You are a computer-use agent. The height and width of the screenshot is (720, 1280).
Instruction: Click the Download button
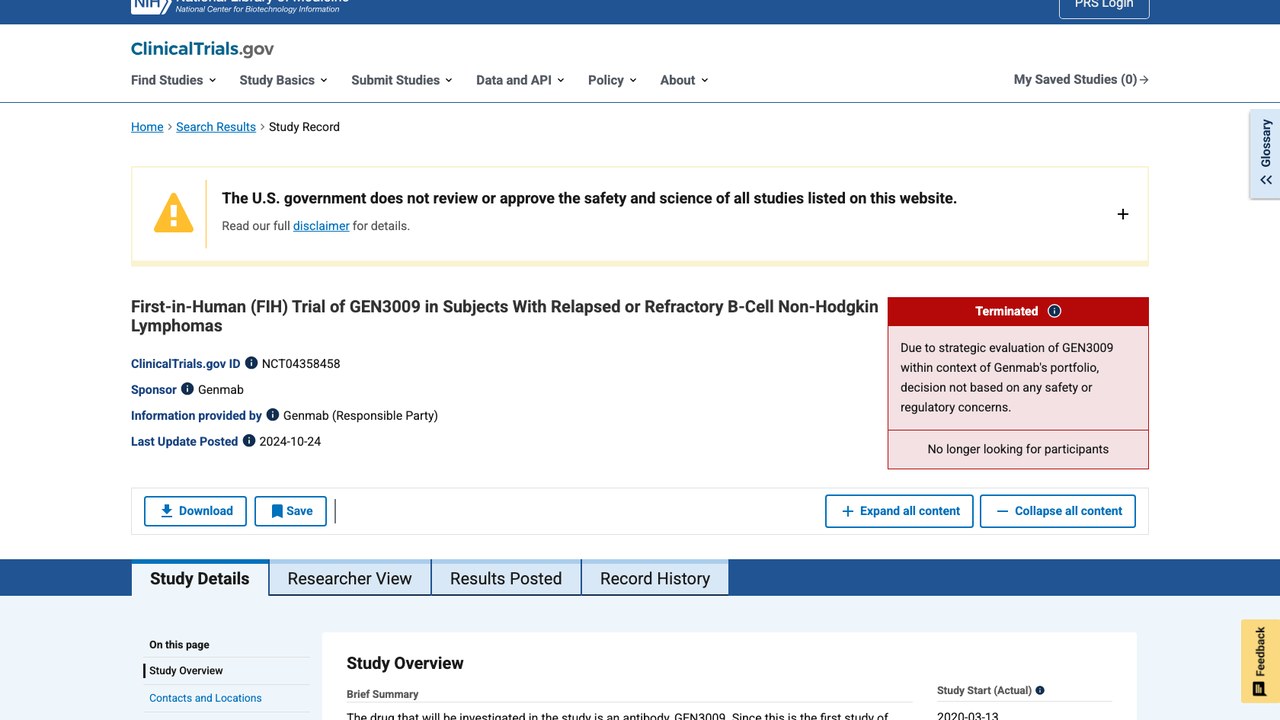pyautogui.click(x=196, y=511)
